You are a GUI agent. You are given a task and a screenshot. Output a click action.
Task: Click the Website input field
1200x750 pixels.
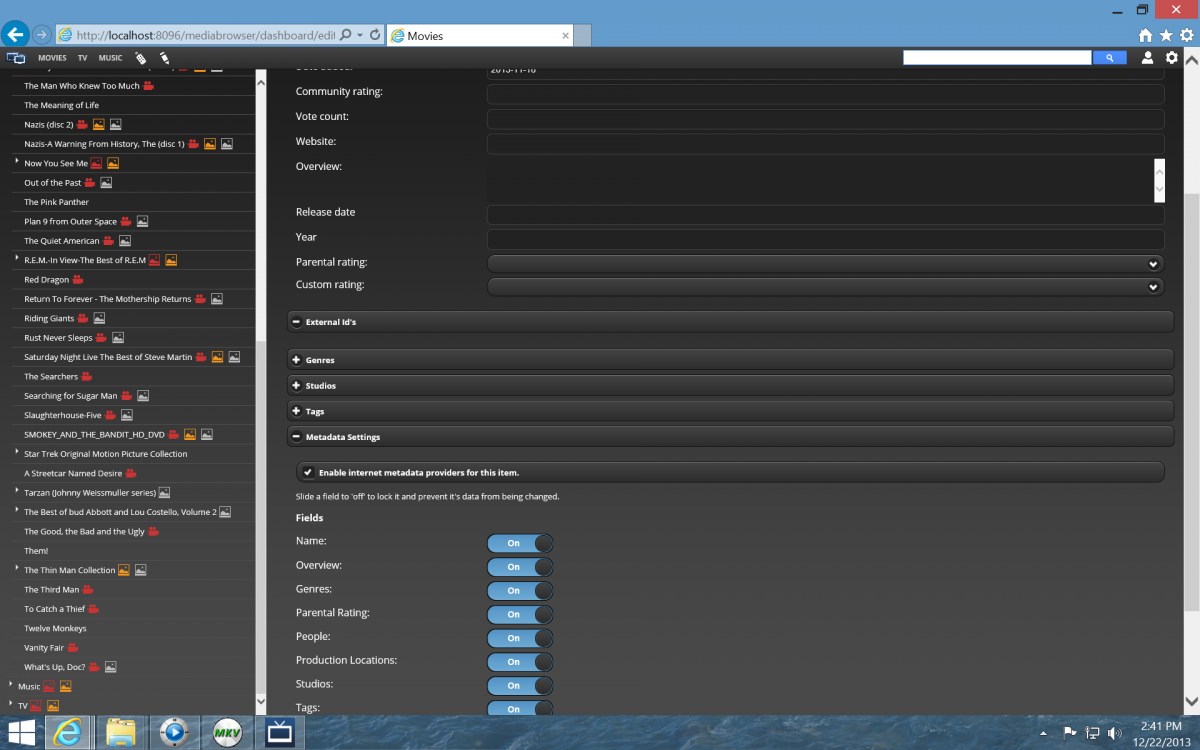(x=826, y=144)
